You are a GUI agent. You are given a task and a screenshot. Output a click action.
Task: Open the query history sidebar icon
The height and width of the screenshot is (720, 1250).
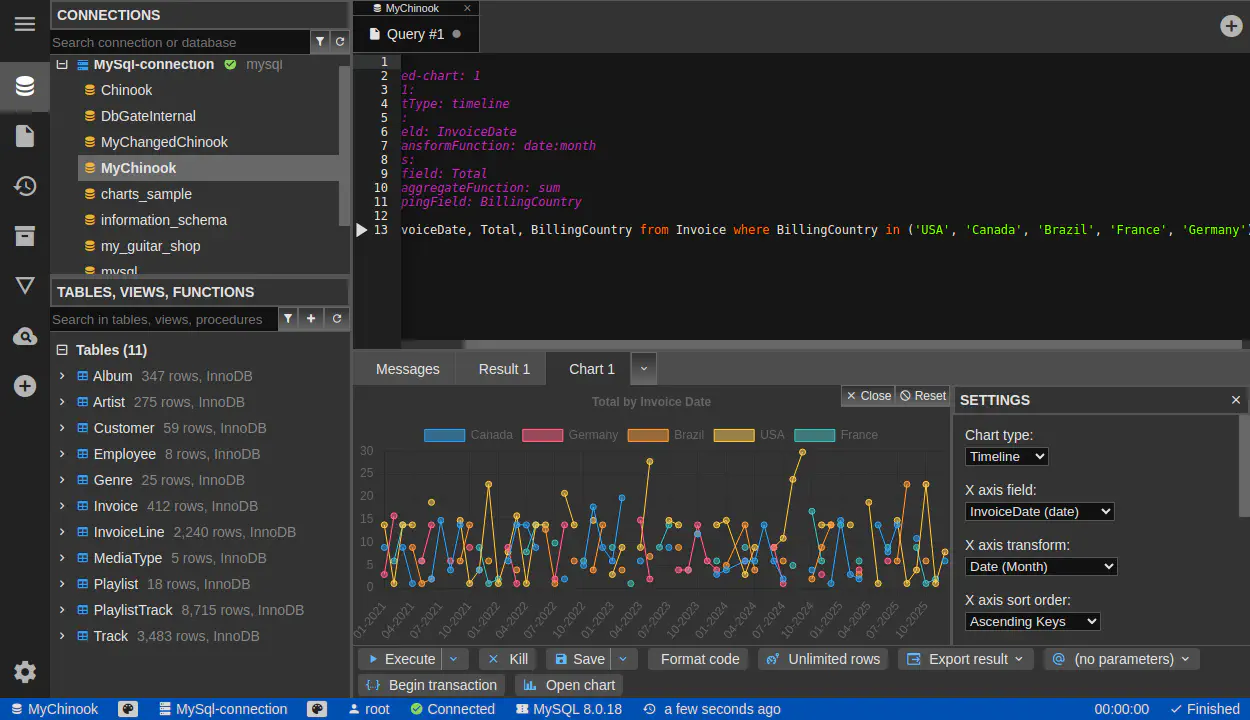25,186
